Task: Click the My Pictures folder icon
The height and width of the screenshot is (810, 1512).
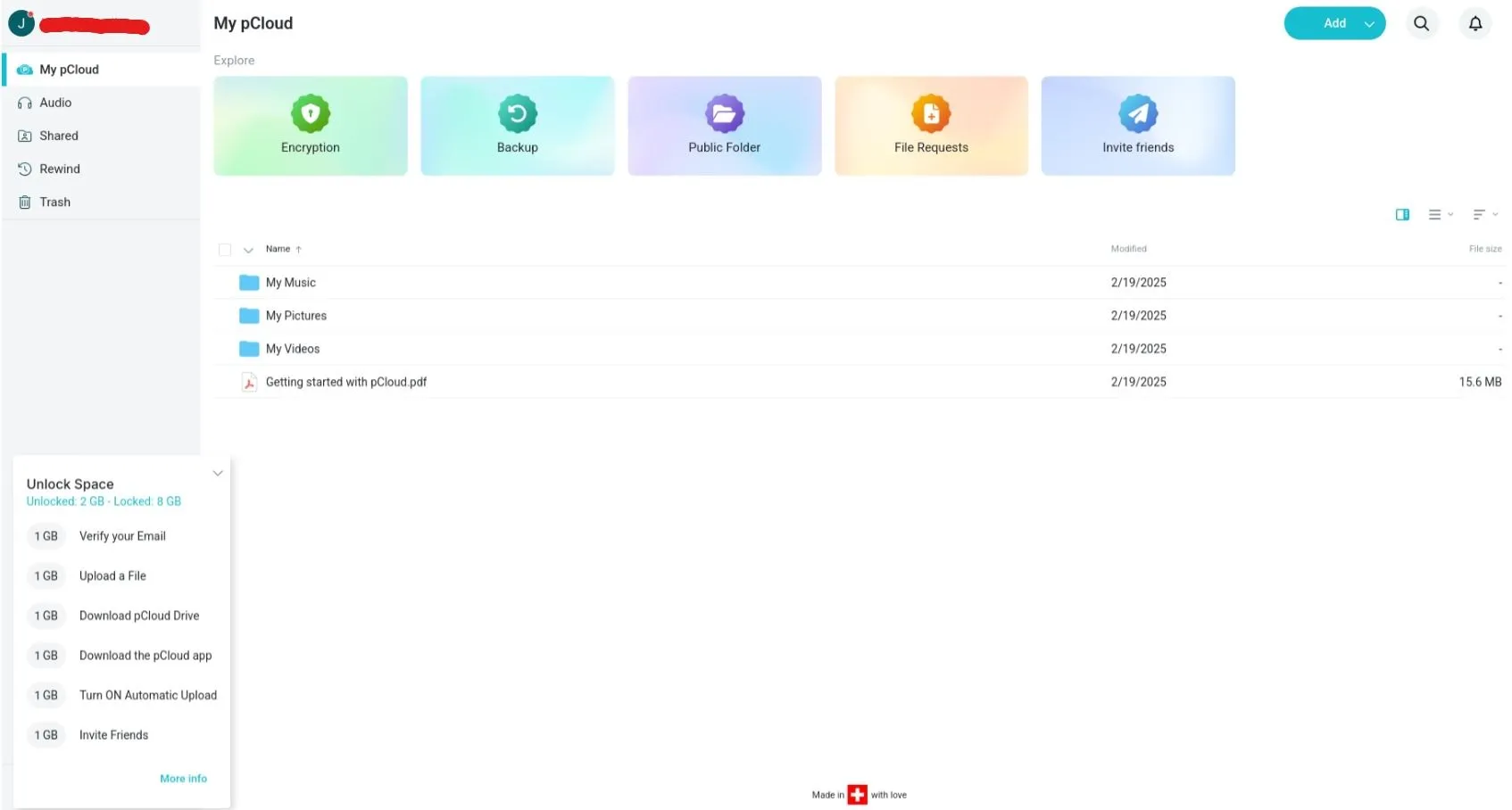Action: coord(249,316)
